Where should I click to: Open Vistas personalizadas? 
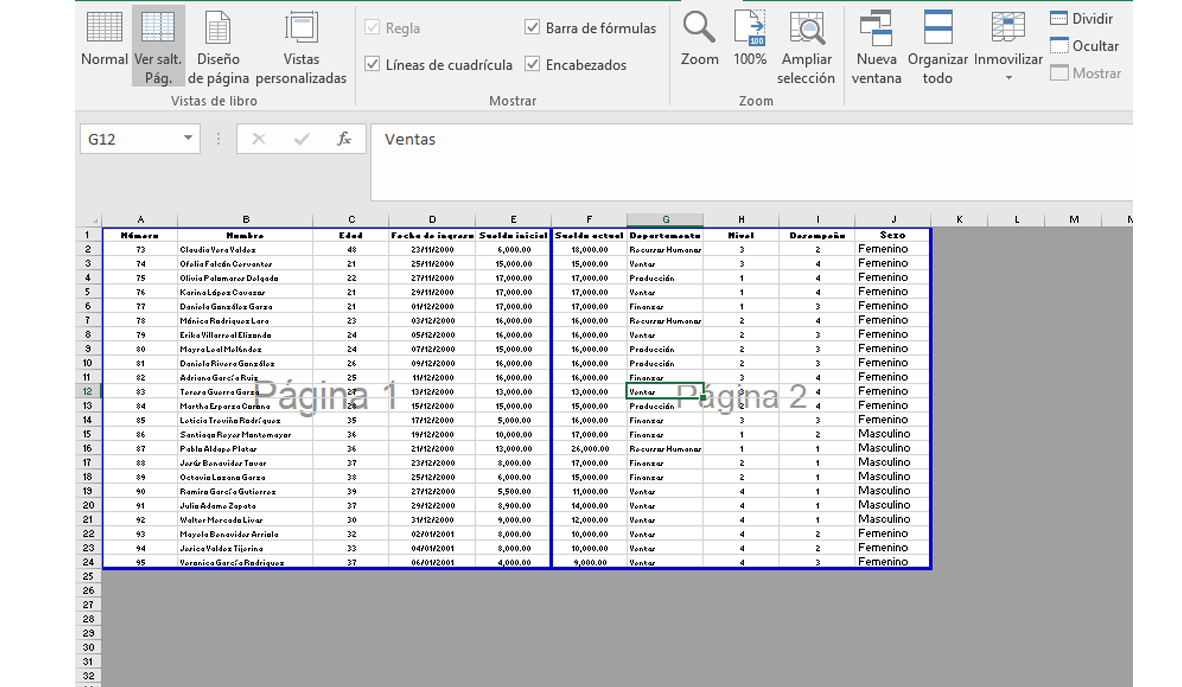point(301,47)
